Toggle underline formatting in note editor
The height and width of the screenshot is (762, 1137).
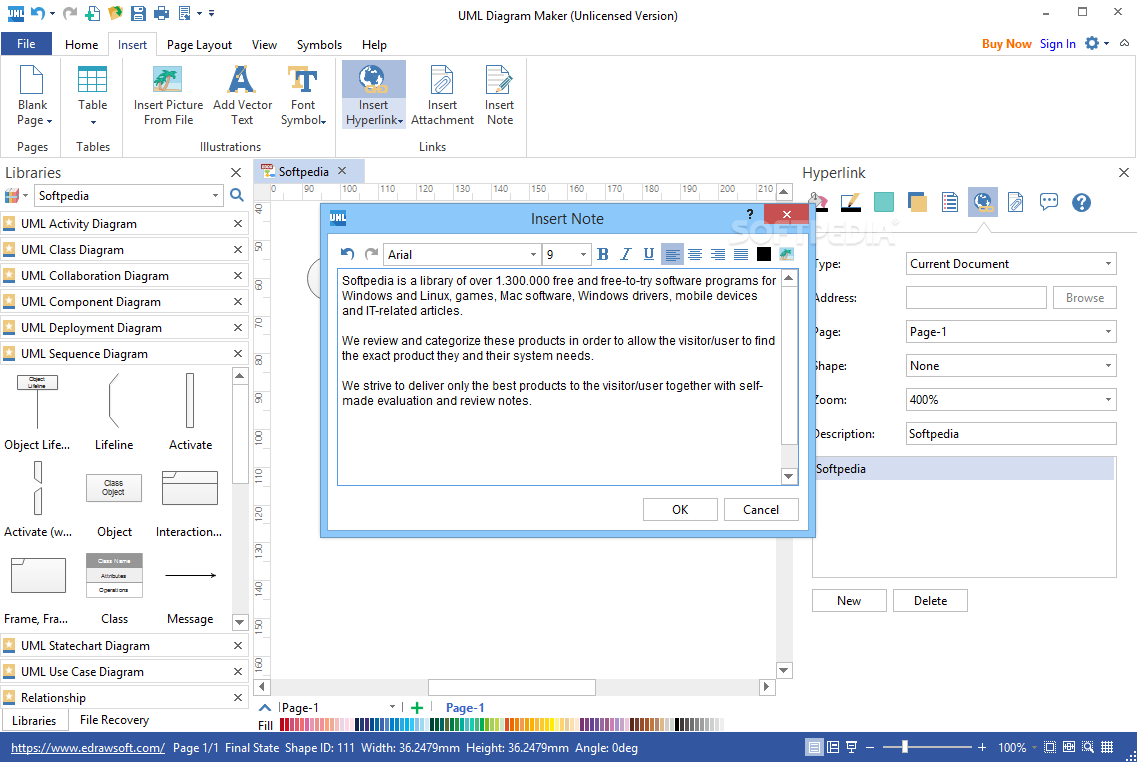point(648,254)
